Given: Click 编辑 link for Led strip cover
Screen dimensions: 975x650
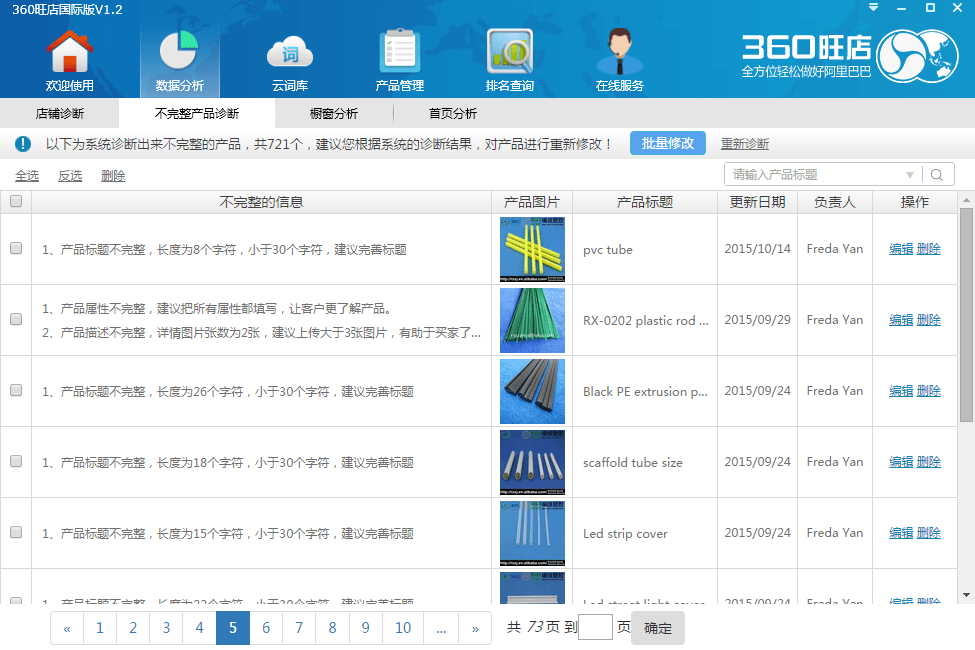Looking at the screenshot, I should [901, 533].
